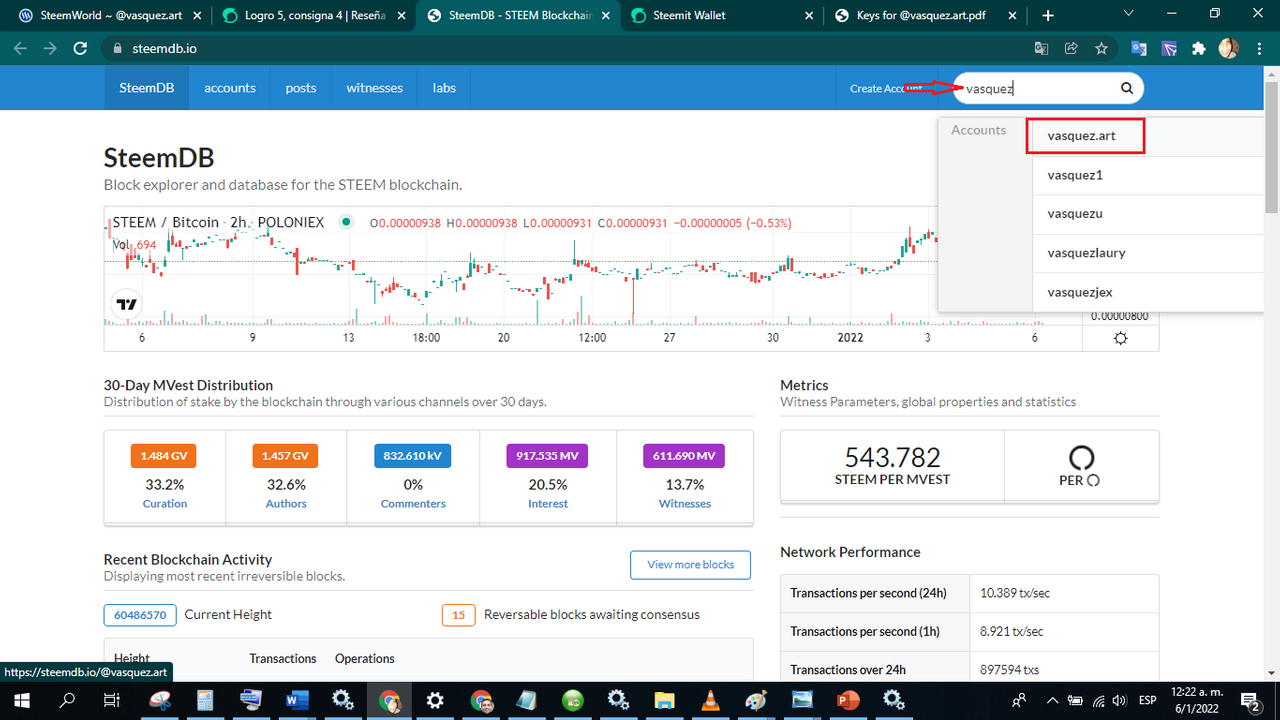Switch to Logro 5, consigna 4 tab
The width and height of the screenshot is (1280, 720).
[x=313, y=15]
